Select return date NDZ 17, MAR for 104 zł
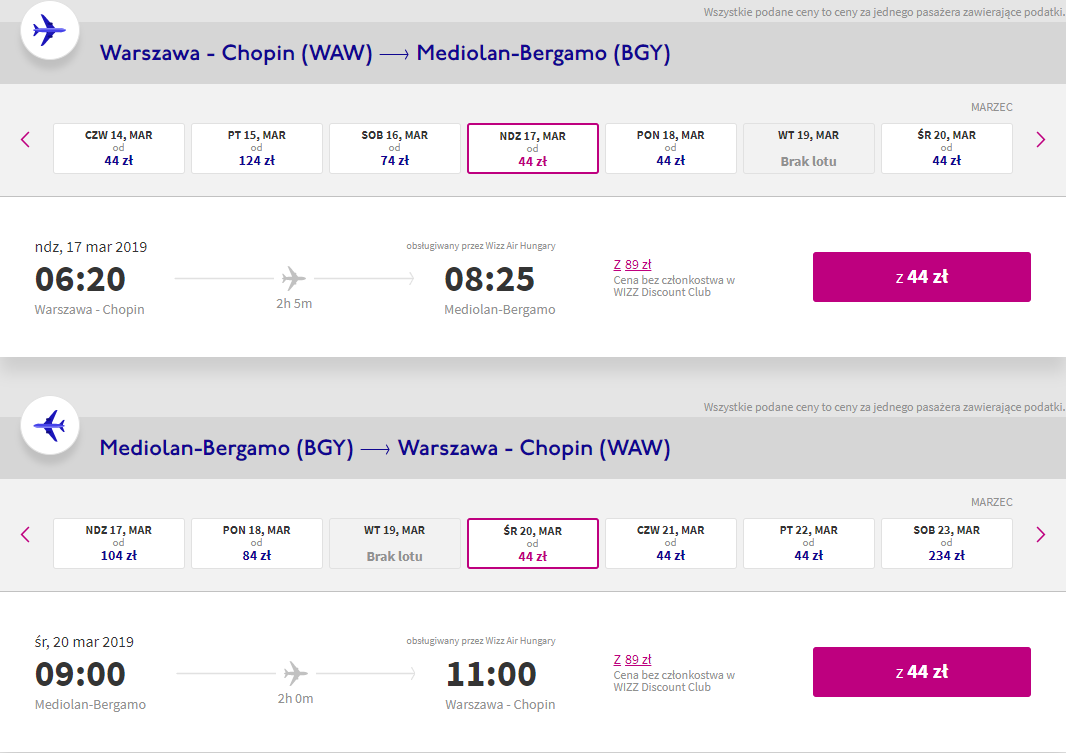 pos(119,543)
